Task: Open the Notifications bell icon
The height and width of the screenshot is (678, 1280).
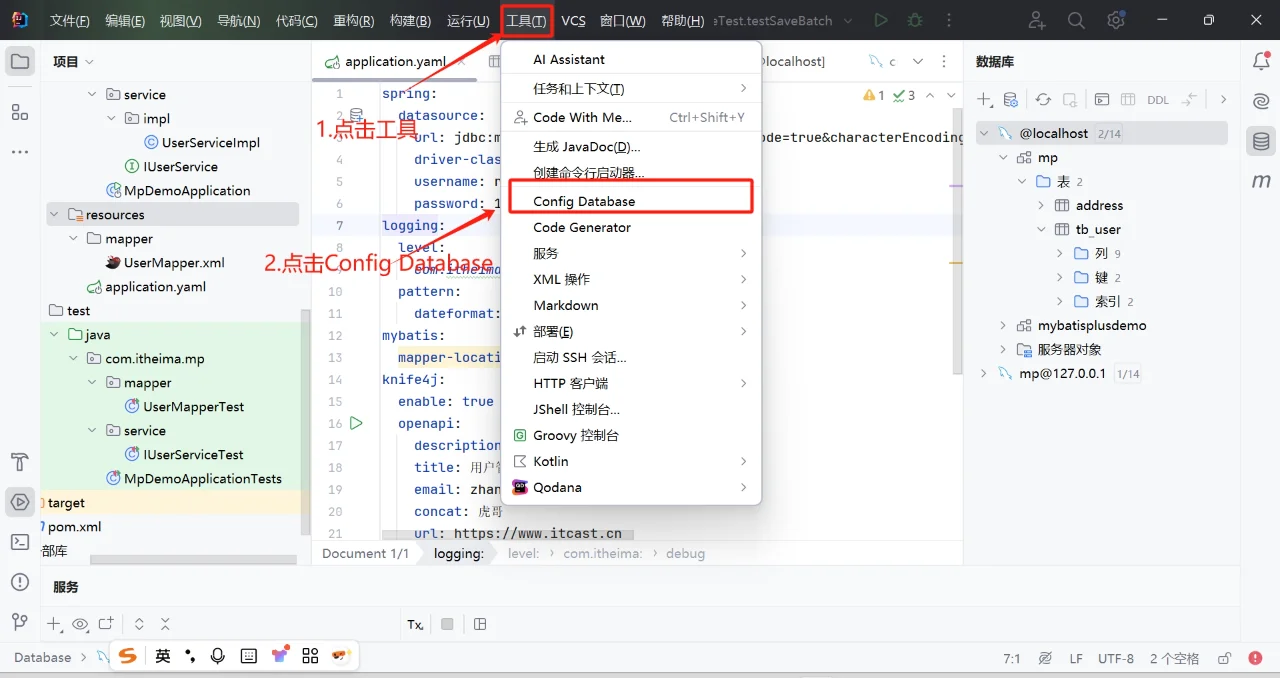Action: 1261,62
